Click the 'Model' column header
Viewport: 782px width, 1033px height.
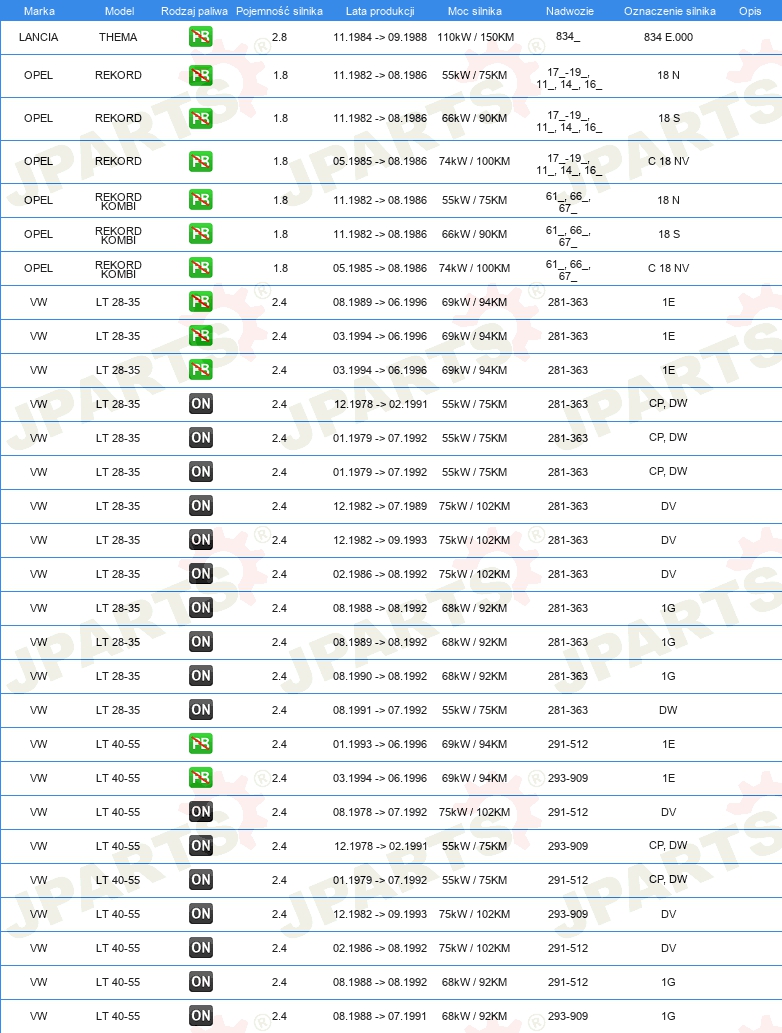tap(119, 11)
